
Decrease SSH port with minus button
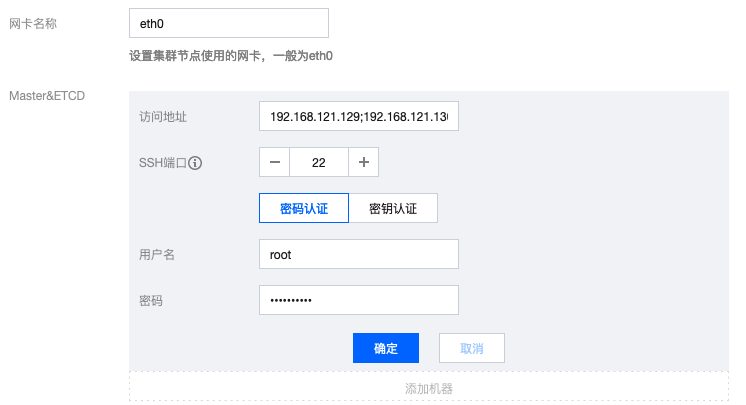pos(275,162)
